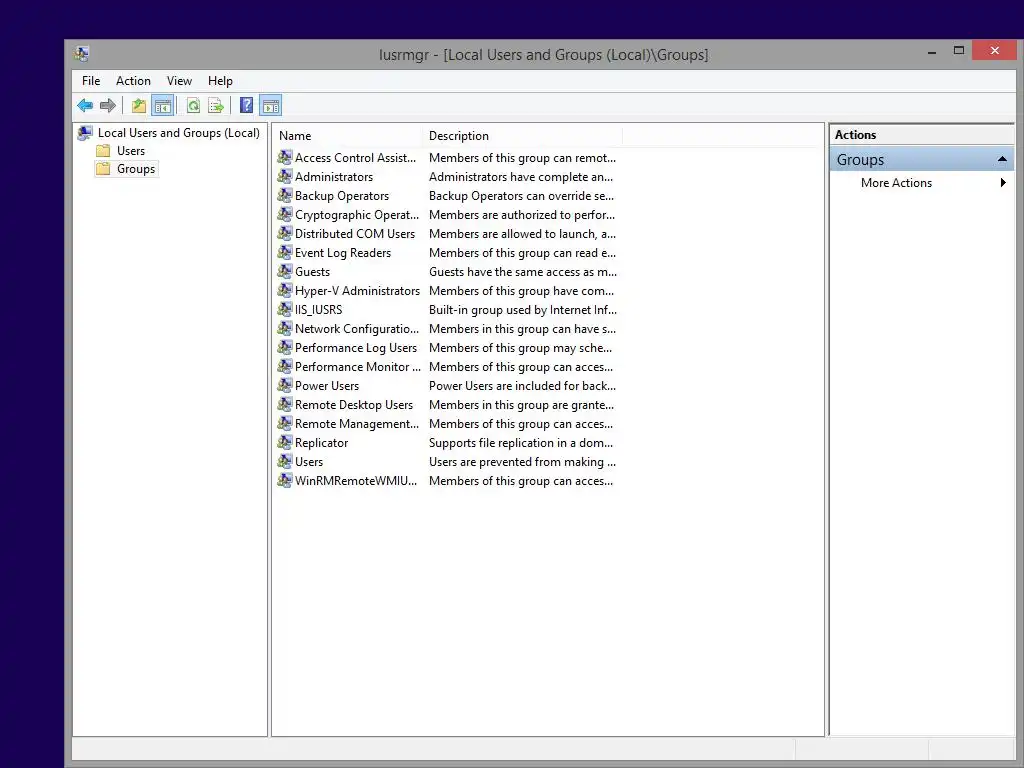Click the Hyper-V Administrators group icon
Image resolution: width=1024 pixels, height=768 pixels.
click(x=285, y=290)
